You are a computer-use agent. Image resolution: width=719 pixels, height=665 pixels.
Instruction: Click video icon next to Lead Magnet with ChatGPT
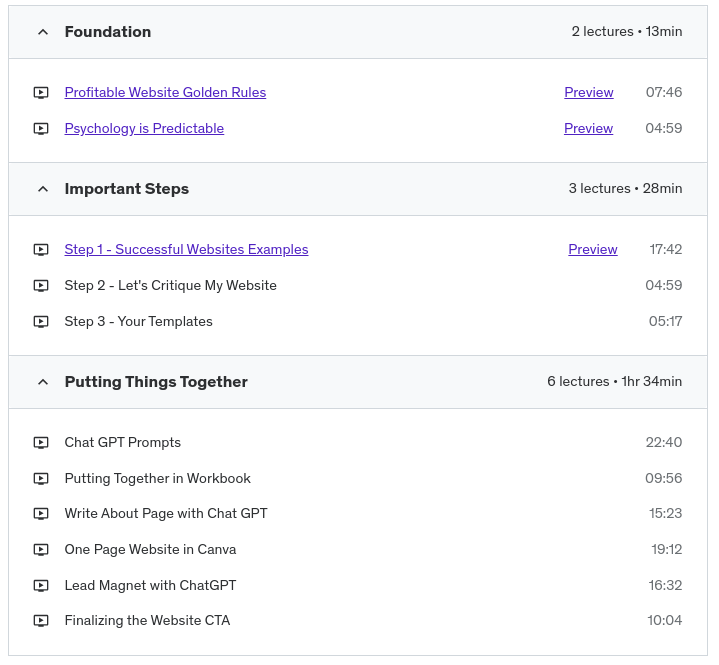pos(41,586)
